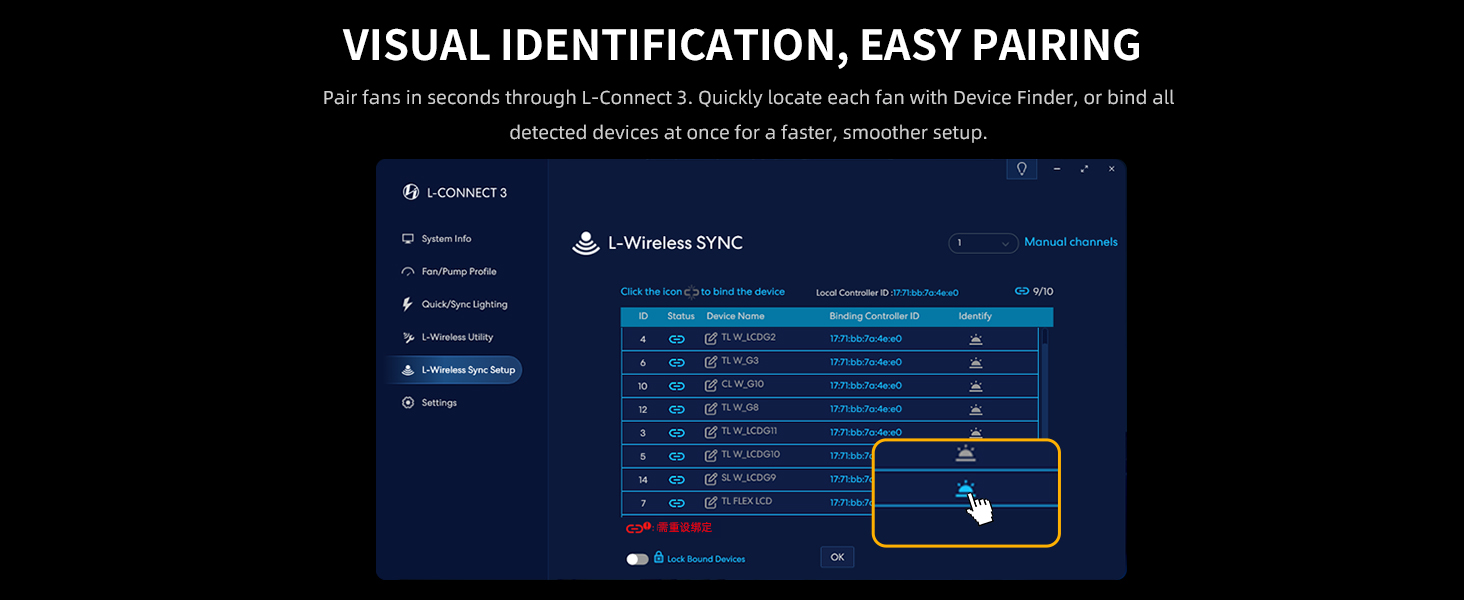Open the channel number dropdown

coord(983,243)
